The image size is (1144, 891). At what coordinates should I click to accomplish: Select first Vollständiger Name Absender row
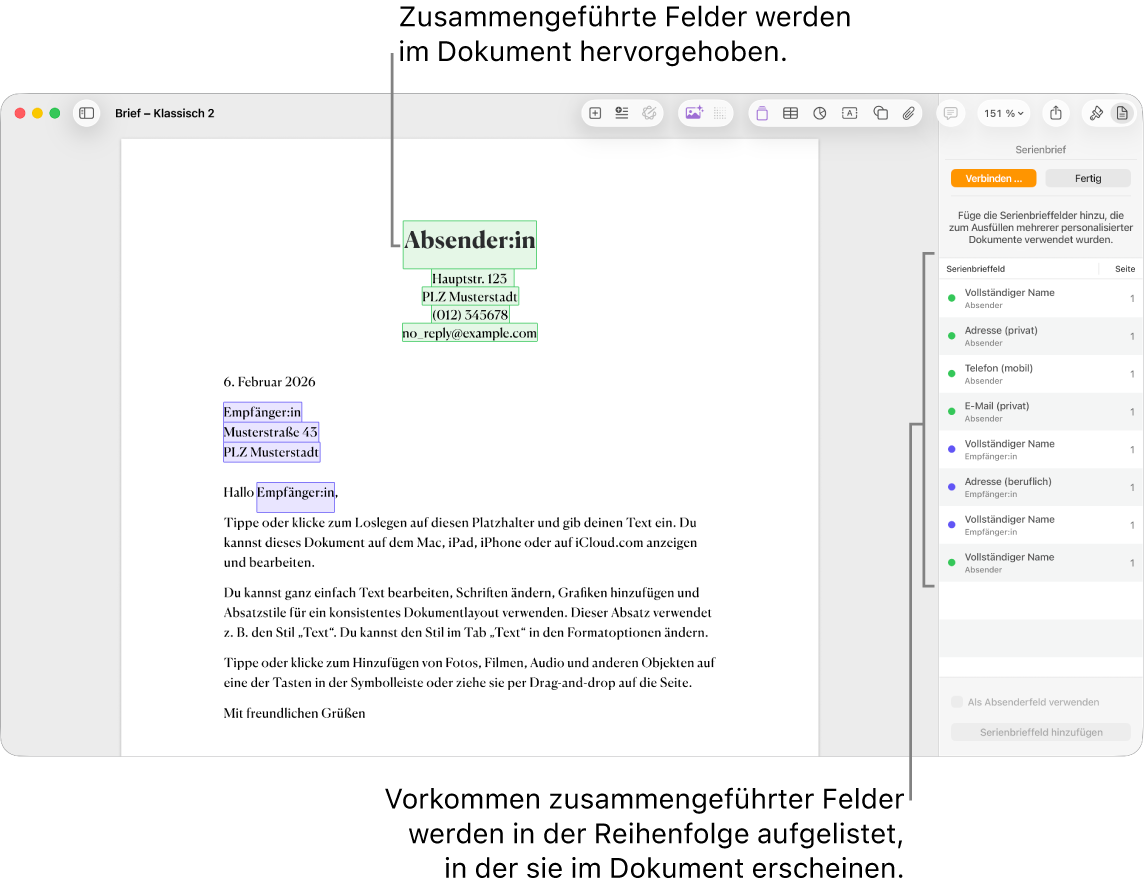point(1040,298)
